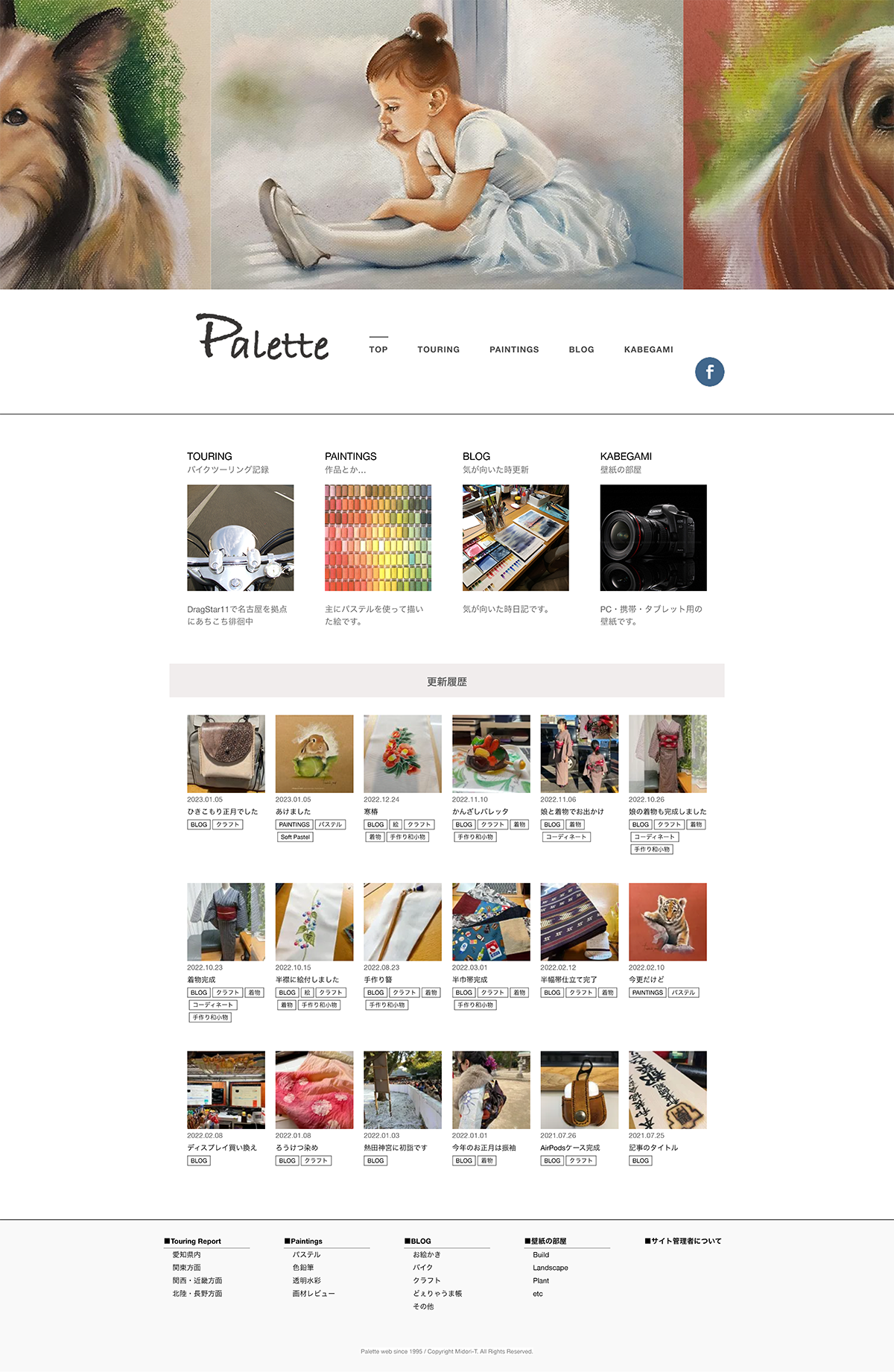
Task: Click the Soft Pastel tag
Action: (x=295, y=837)
